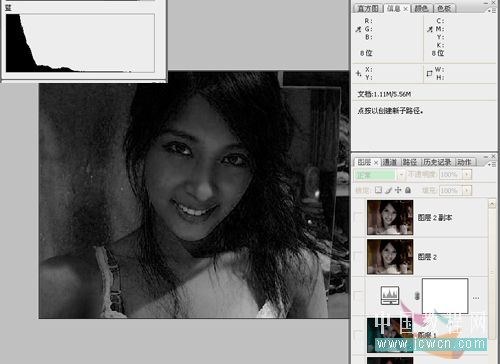
Task: Toggle visibility of 图层 2 layer
Action: point(359,257)
